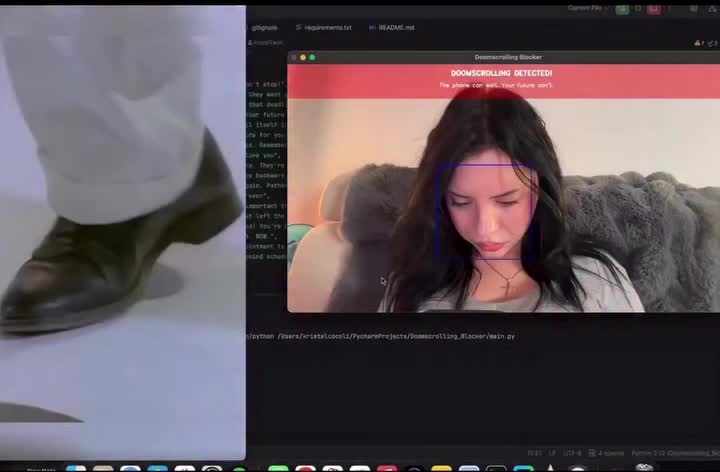
Task: Minimize the Doomscrolling Blocker window
Action: (303, 58)
